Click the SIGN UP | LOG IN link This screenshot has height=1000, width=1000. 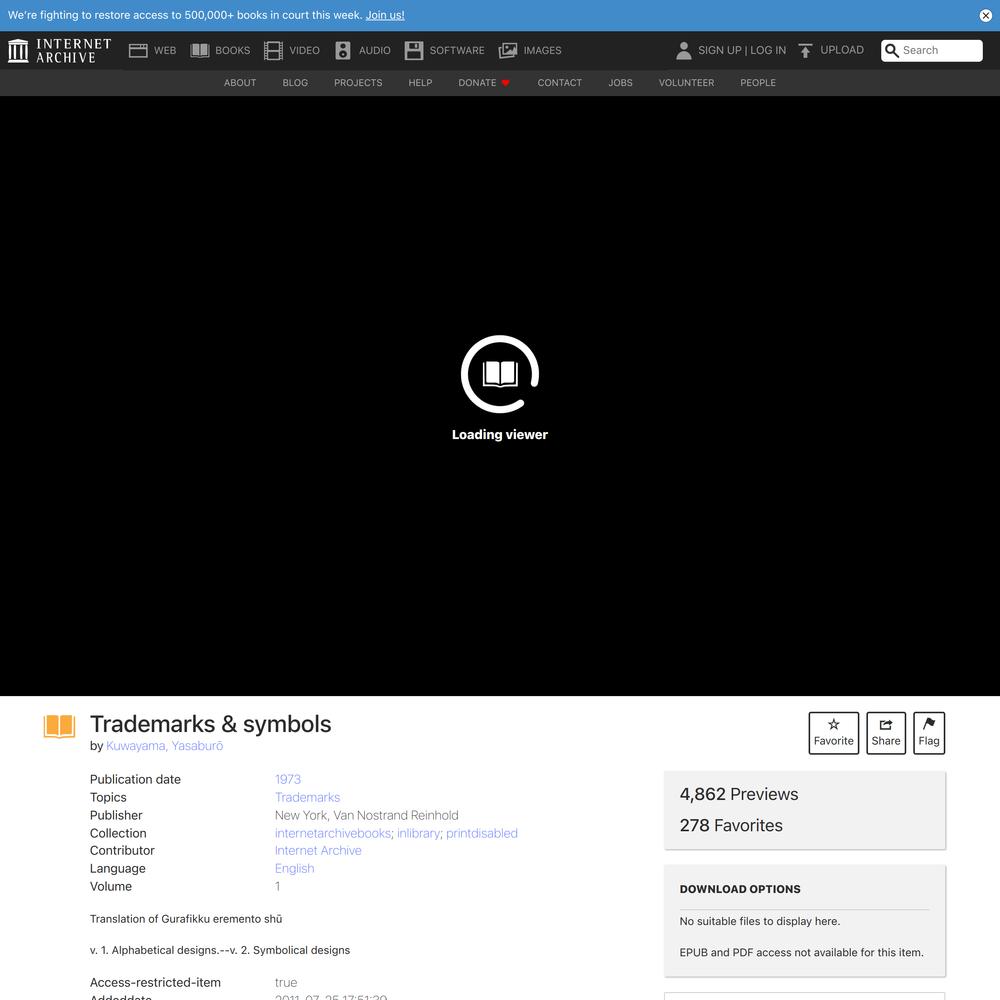(742, 50)
